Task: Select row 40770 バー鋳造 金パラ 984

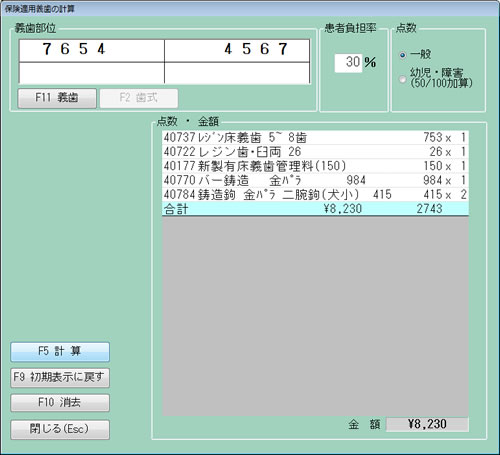Action: coord(315,180)
